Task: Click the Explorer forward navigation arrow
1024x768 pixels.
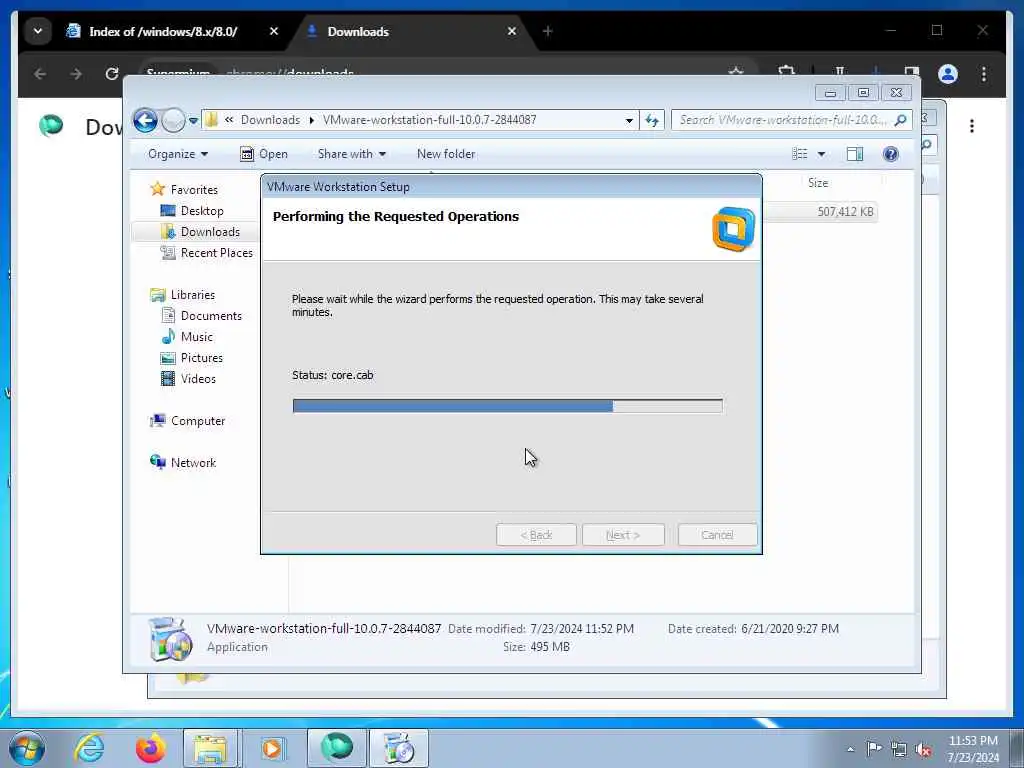Action: [173, 120]
